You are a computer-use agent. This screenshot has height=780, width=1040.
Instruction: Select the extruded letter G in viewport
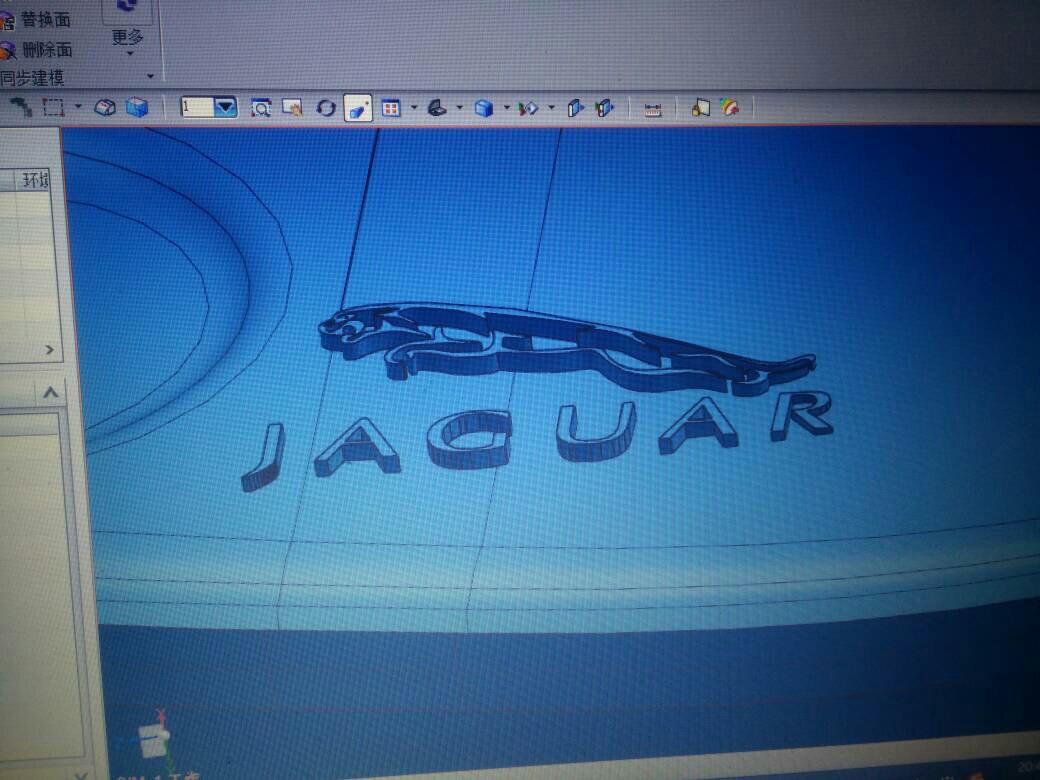click(x=470, y=439)
